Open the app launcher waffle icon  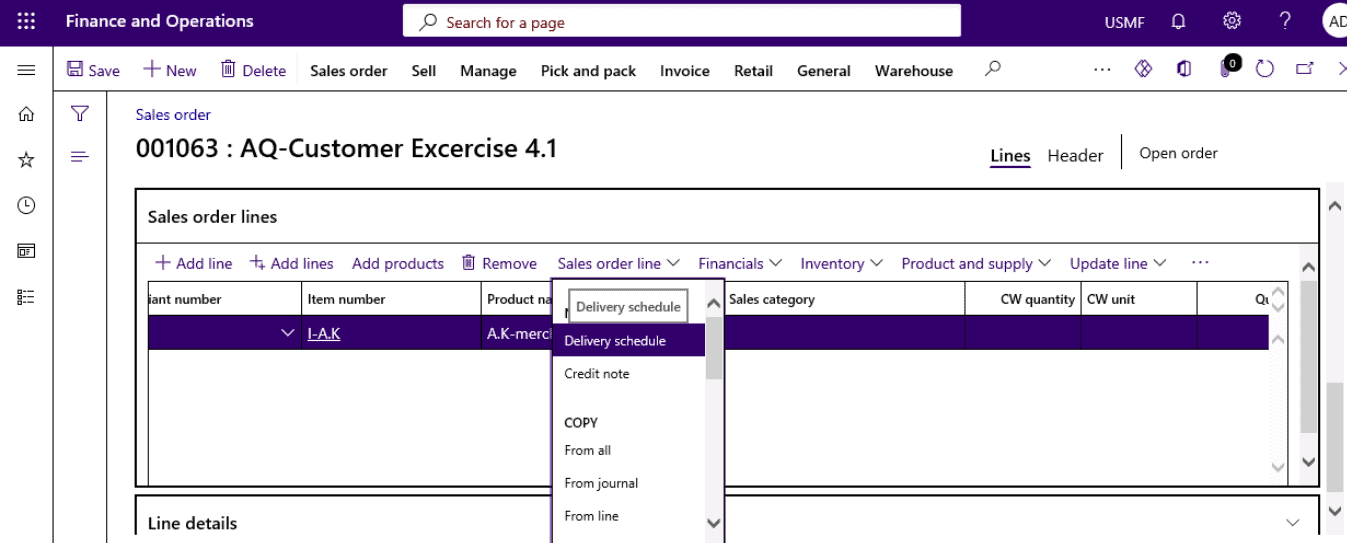[x=27, y=21]
